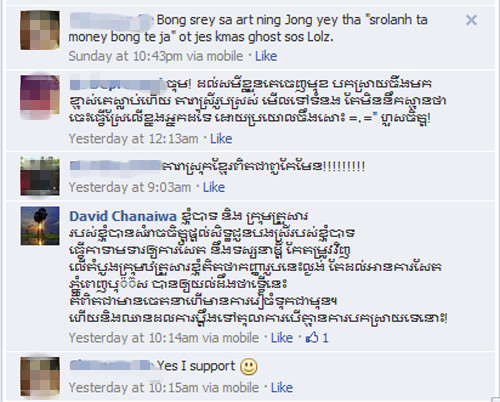Like the Yesterday 9:03am comment
The height and width of the screenshot is (402, 500).
click(x=214, y=187)
